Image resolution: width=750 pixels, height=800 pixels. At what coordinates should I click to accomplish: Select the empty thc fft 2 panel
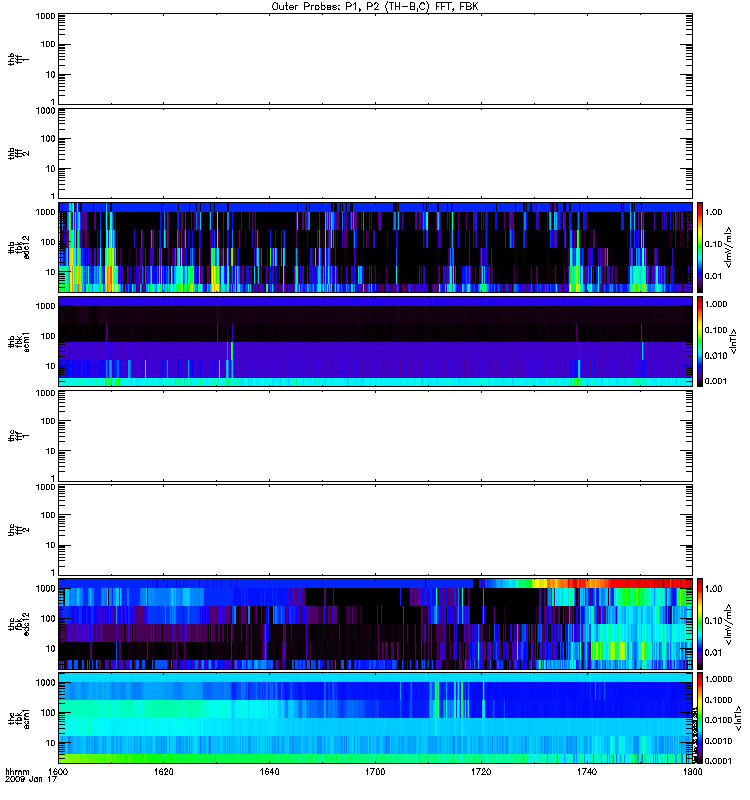click(x=375, y=530)
